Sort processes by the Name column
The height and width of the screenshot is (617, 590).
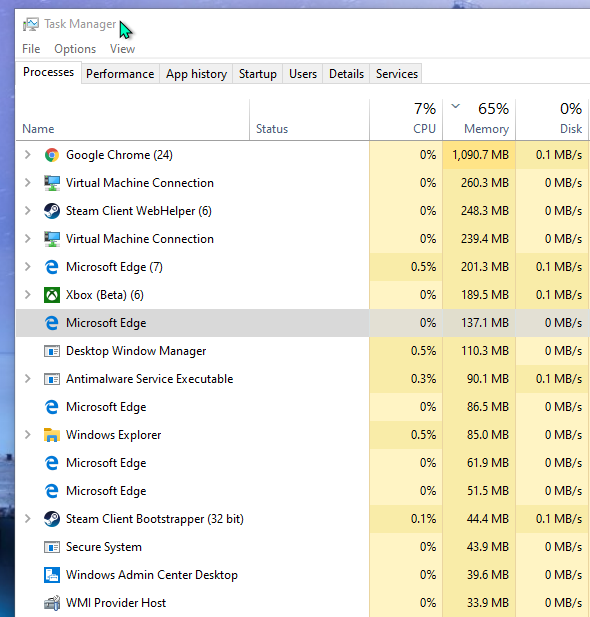click(x=133, y=120)
